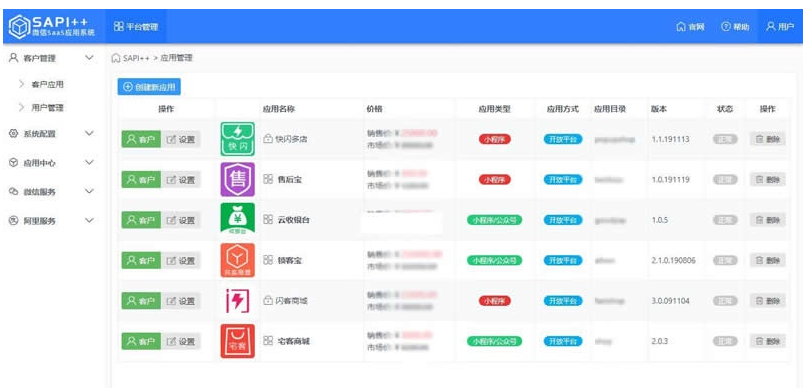This screenshot has width=803, height=388.
Task: Open 帮助 in header
Action: (x=735, y=27)
